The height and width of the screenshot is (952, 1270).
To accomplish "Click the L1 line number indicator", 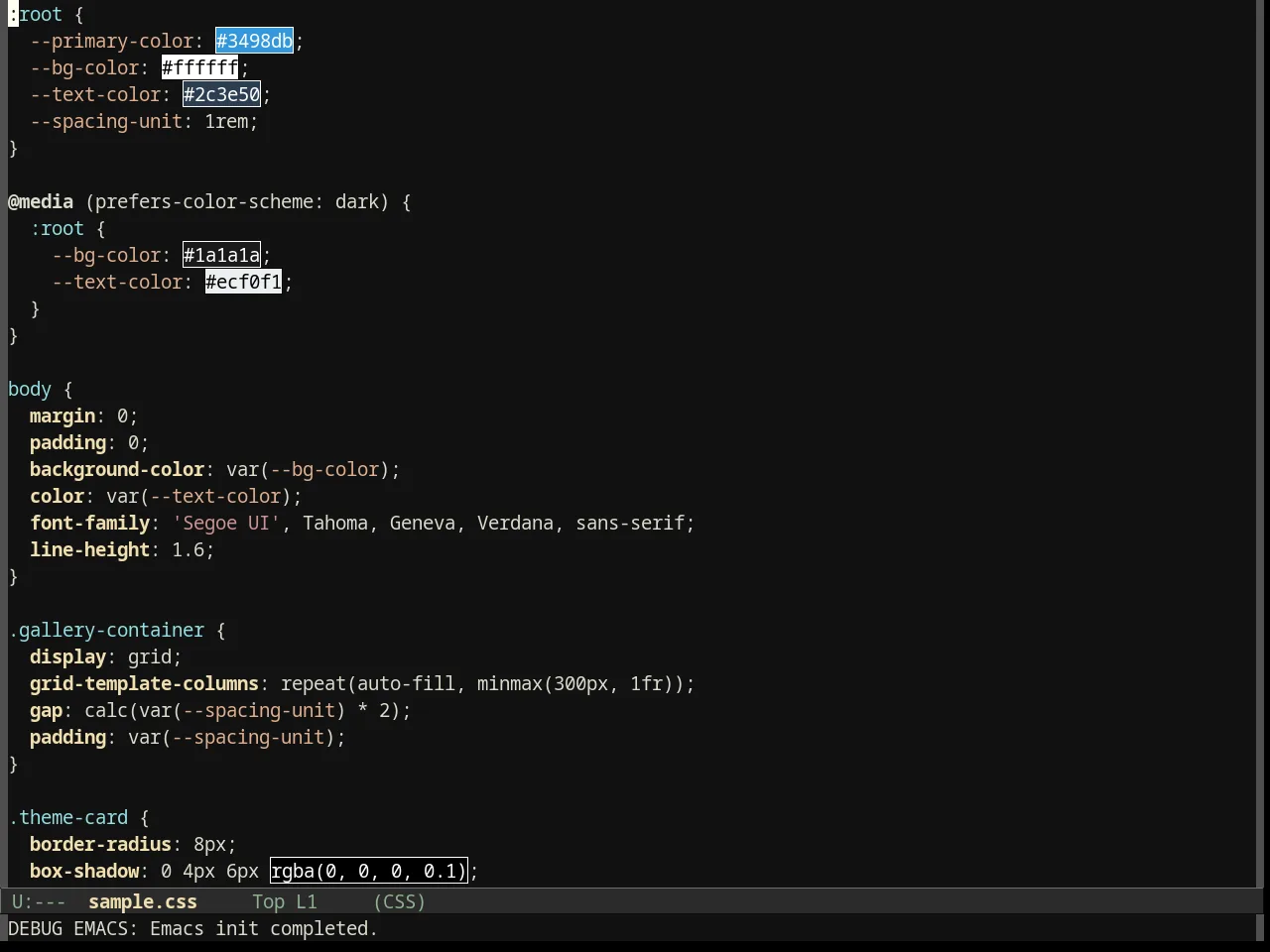I will pyautogui.click(x=307, y=901).
